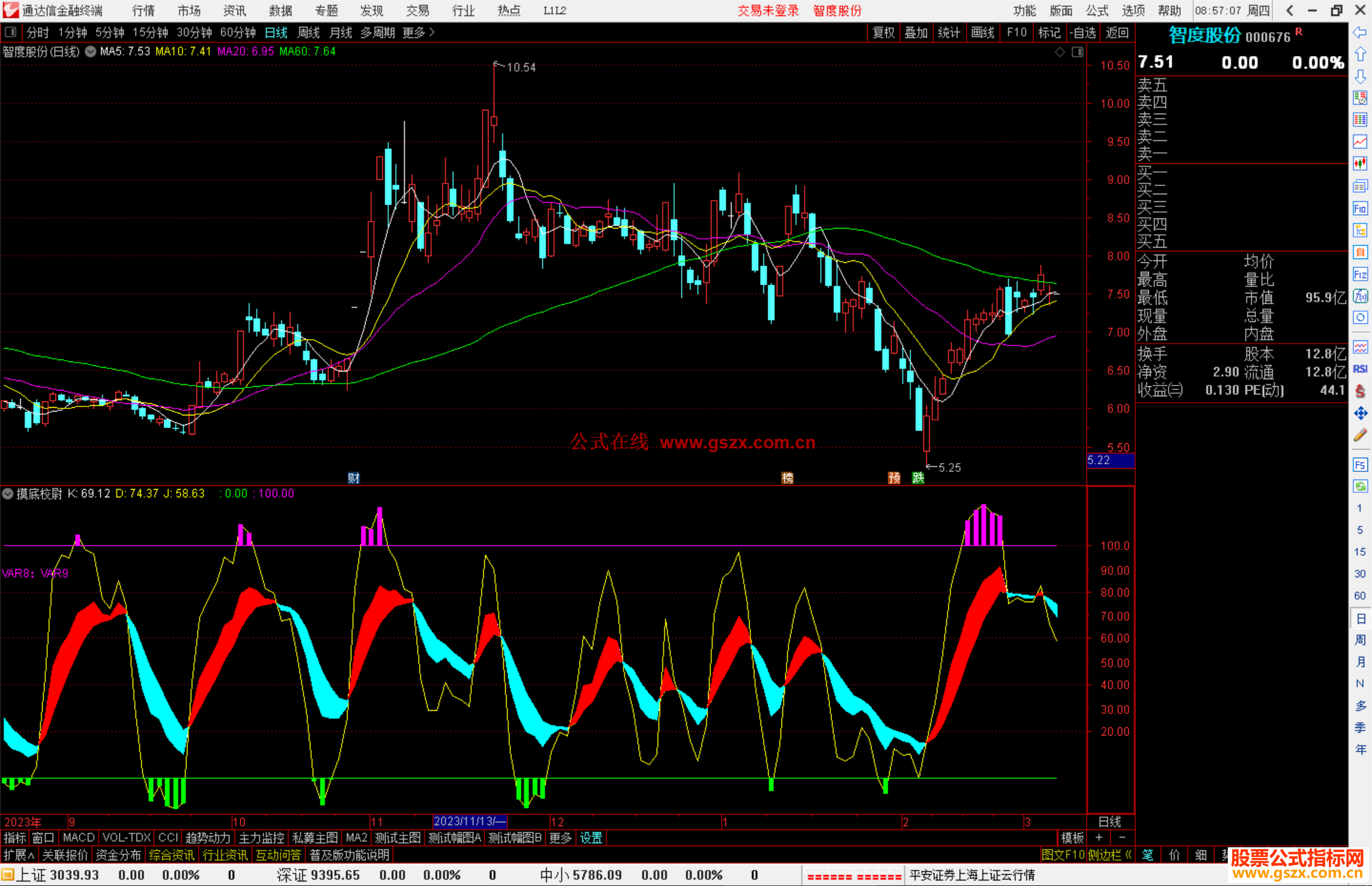
Task: Toggle the indicator circle next to 摸底校尉
Action: coord(8,493)
